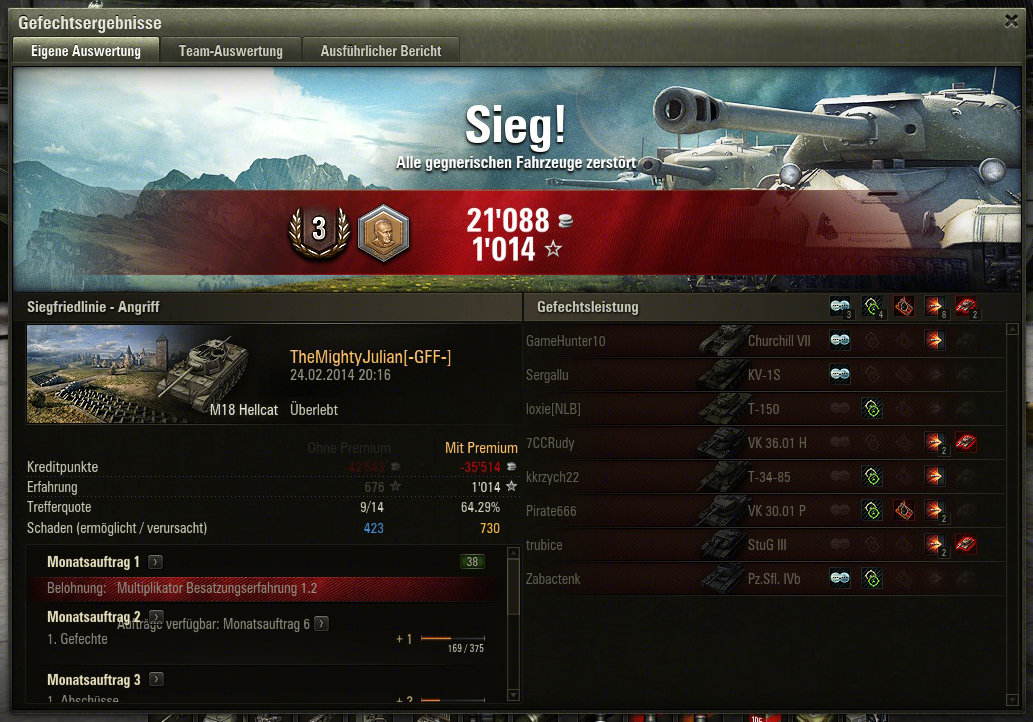Open Monatsauftrag 6 arrow button
Screen dimensions: 1033x722
[321, 623]
